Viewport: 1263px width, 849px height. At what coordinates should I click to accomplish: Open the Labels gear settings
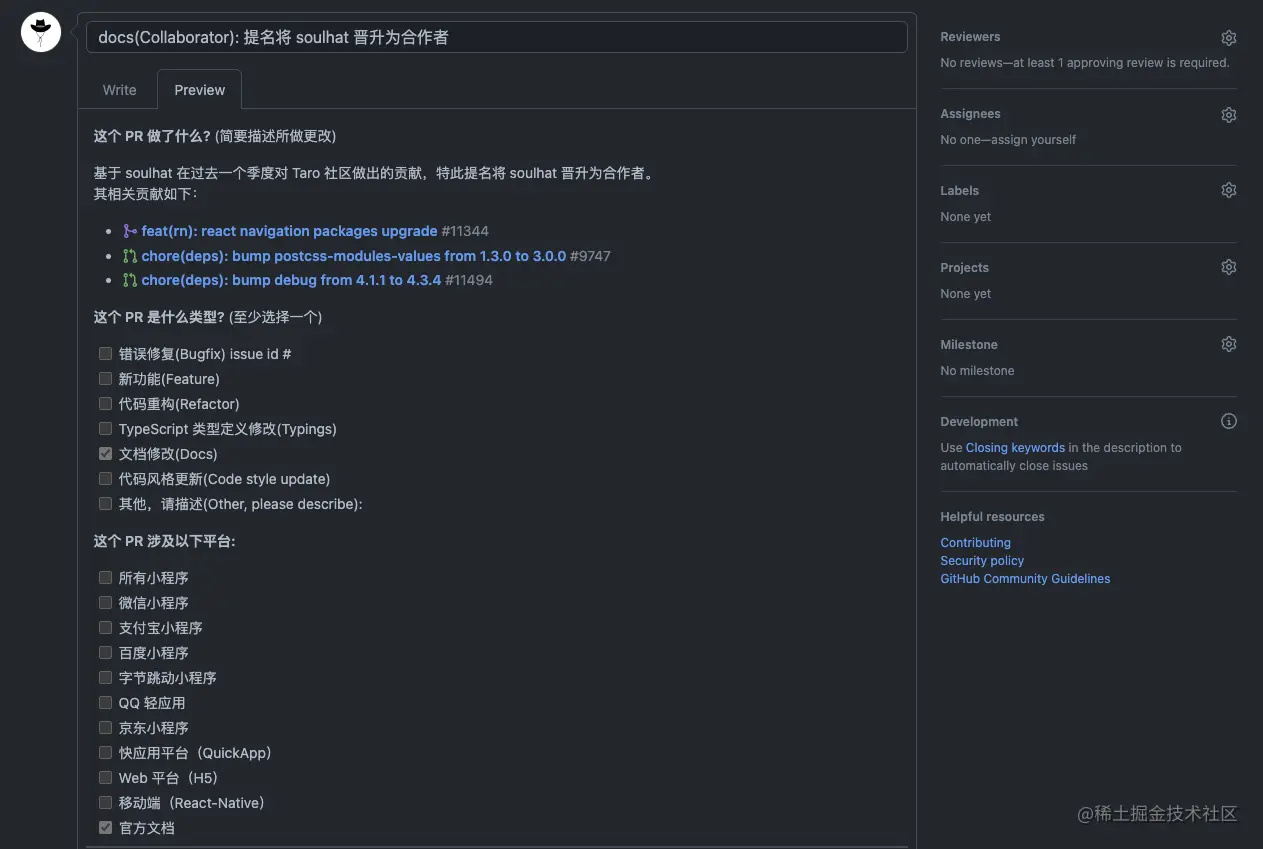tap(1229, 190)
